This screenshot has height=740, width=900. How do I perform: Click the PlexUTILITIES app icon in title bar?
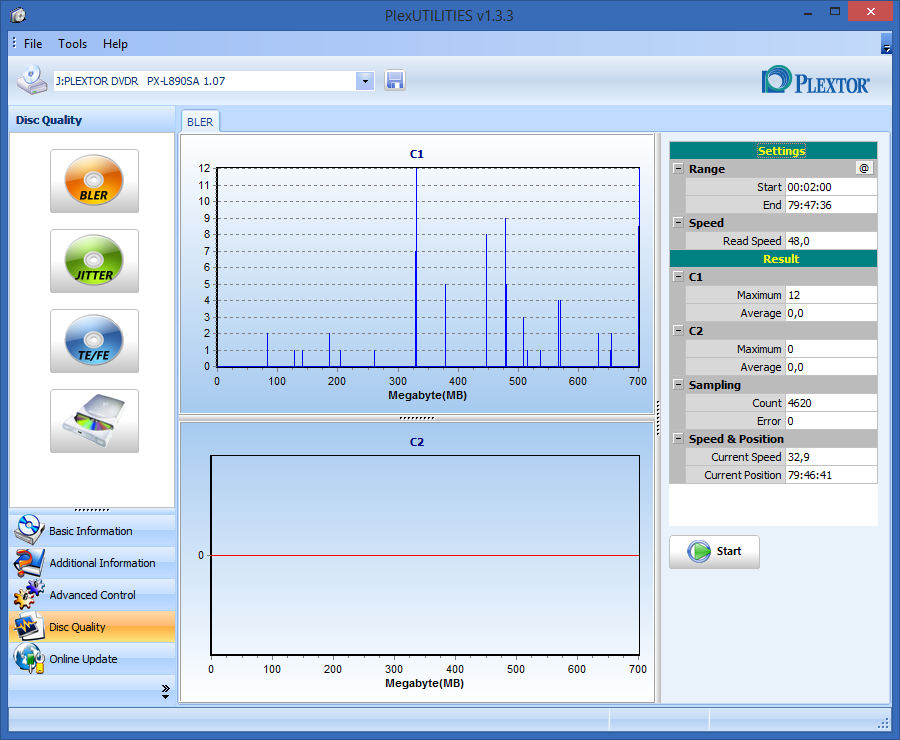18,15
